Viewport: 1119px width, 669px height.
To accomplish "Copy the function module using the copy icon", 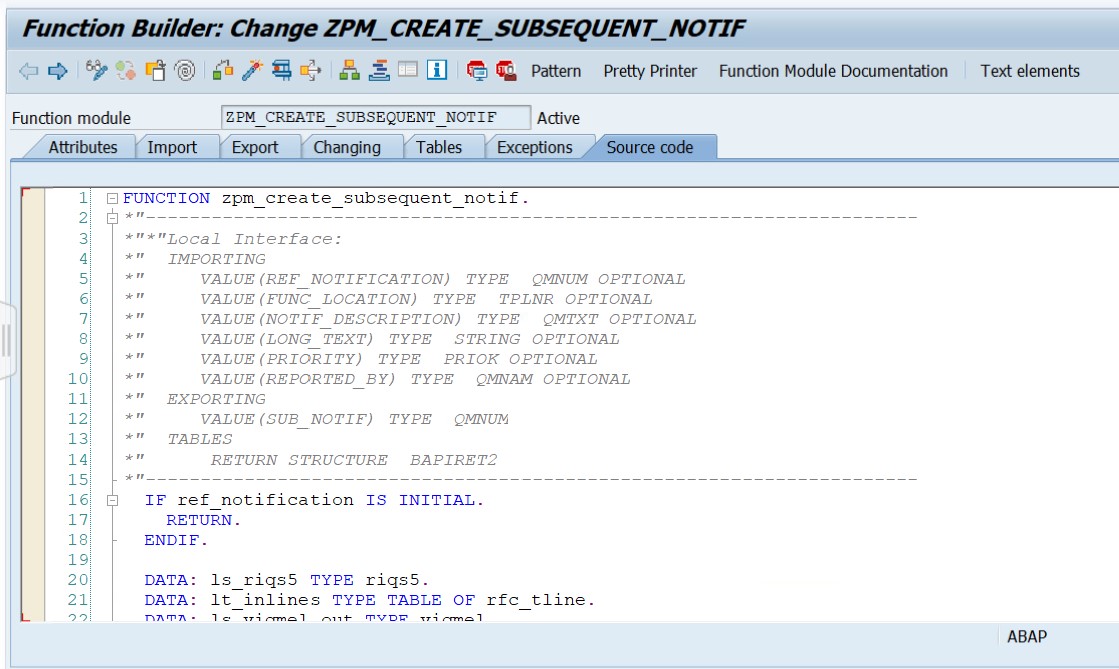I will coord(157,70).
